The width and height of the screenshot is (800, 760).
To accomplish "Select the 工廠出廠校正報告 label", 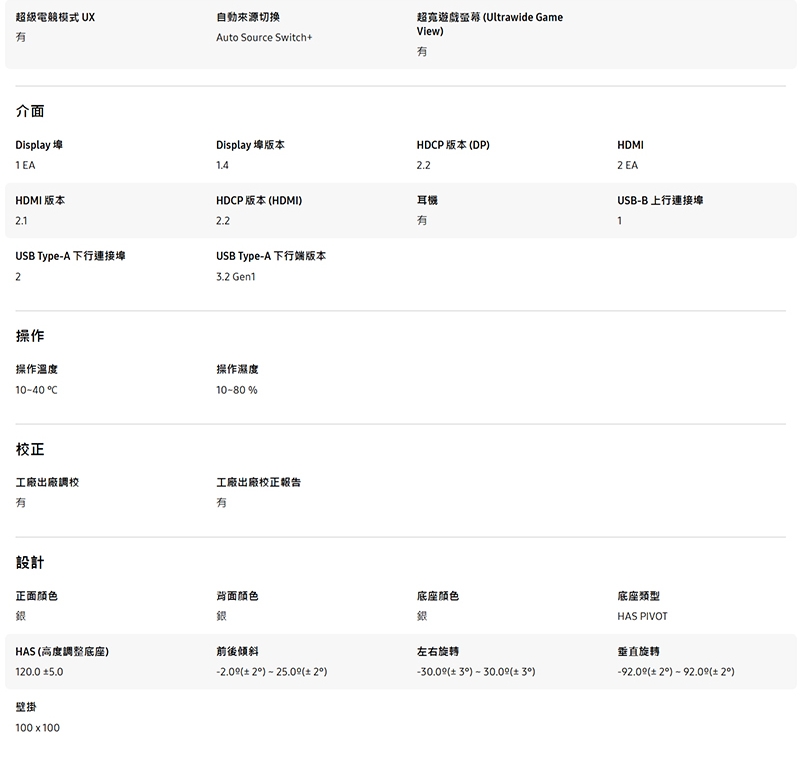I will click(x=258, y=483).
